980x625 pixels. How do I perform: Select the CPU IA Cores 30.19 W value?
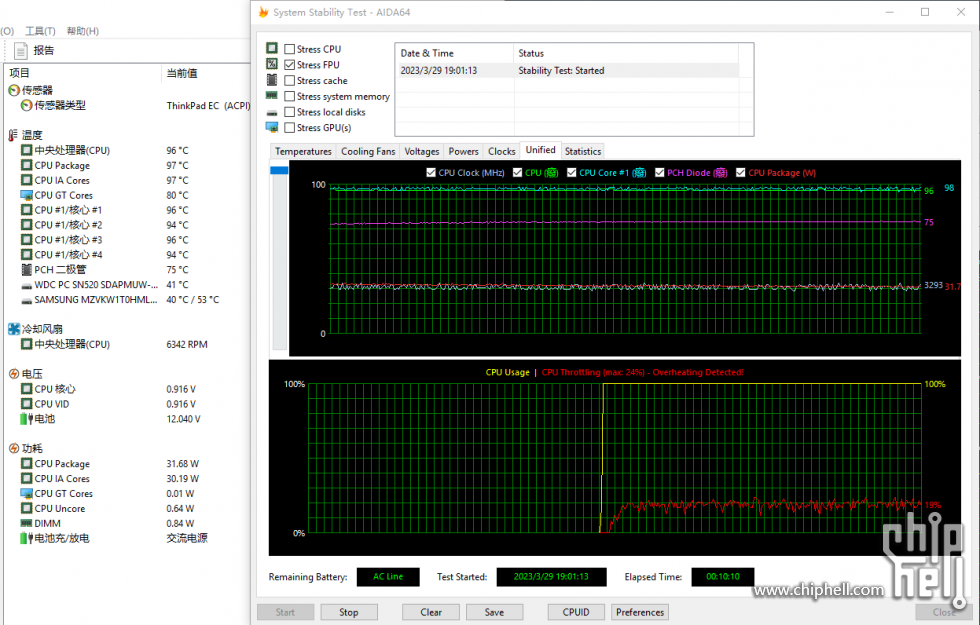pyautogui.click(x=182, y=479)
